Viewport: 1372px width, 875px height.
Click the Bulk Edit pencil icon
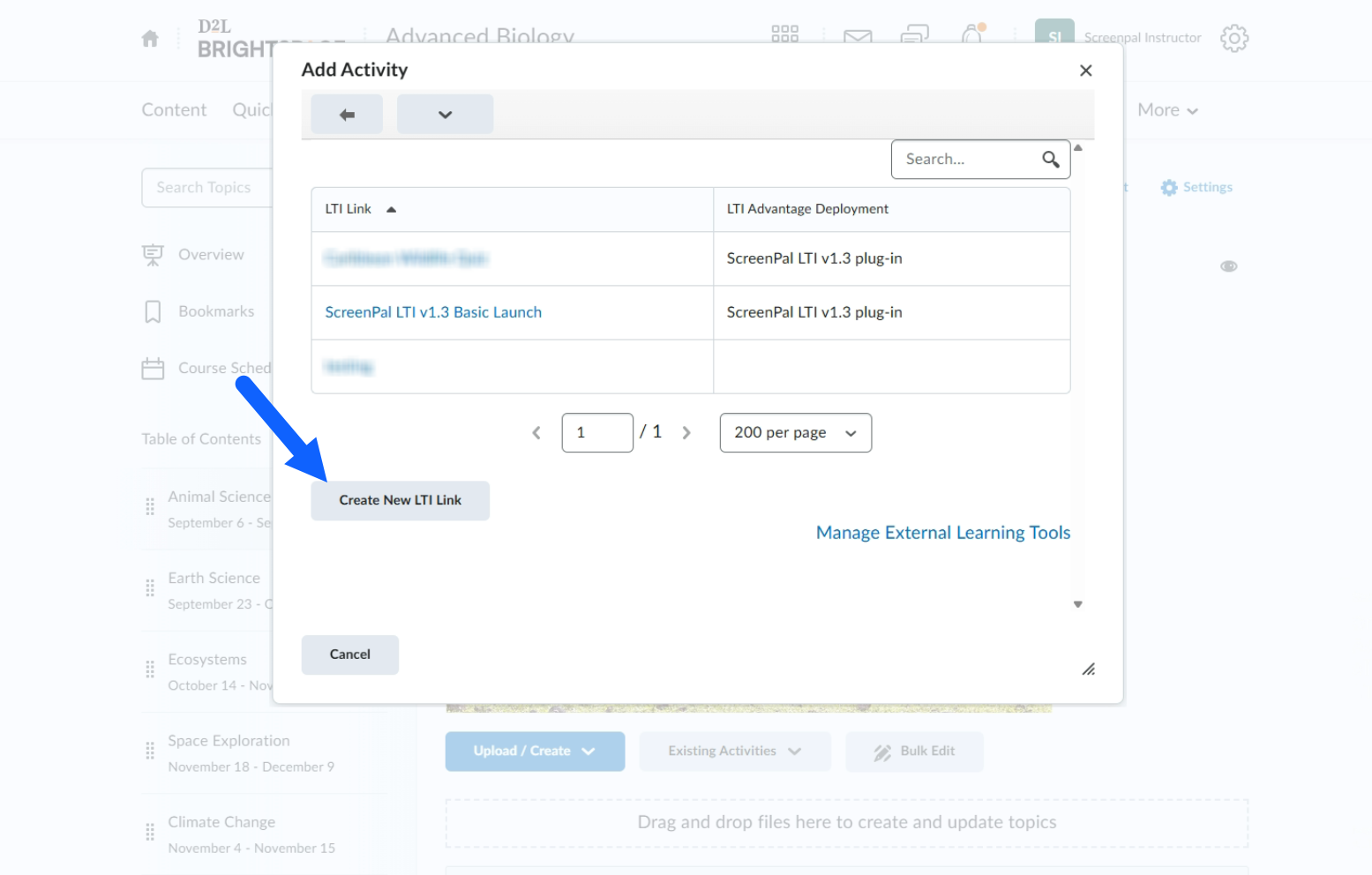(882, 752)
